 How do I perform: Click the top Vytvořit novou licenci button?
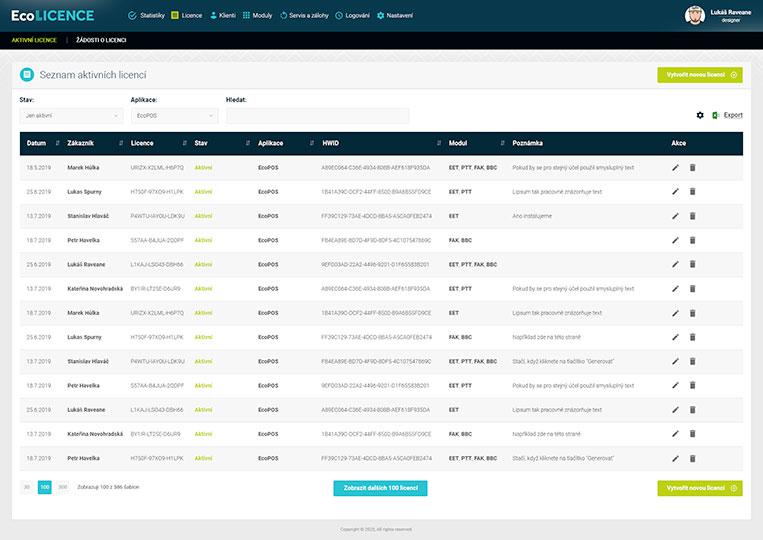[699, 75]
